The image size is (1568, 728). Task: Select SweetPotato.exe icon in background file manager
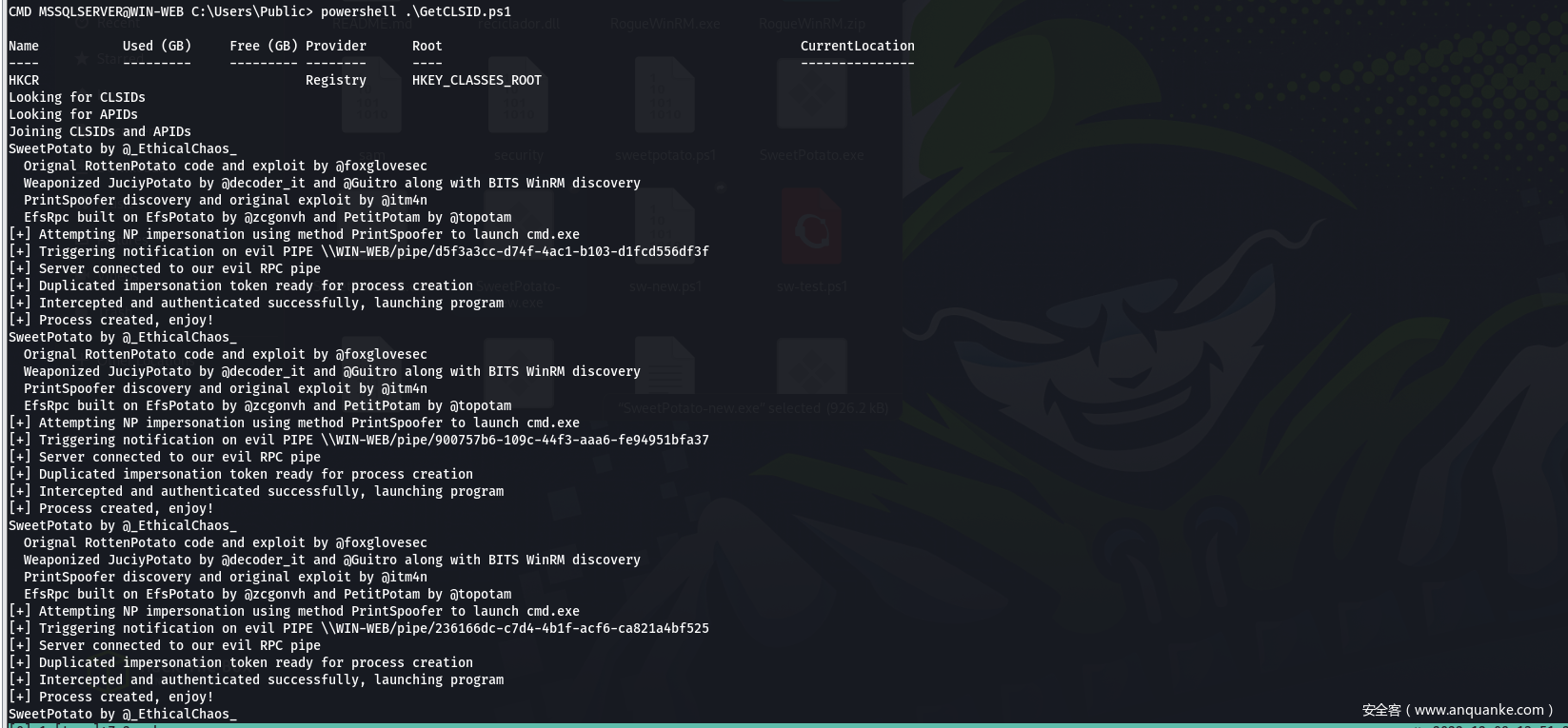pos(811,95)
